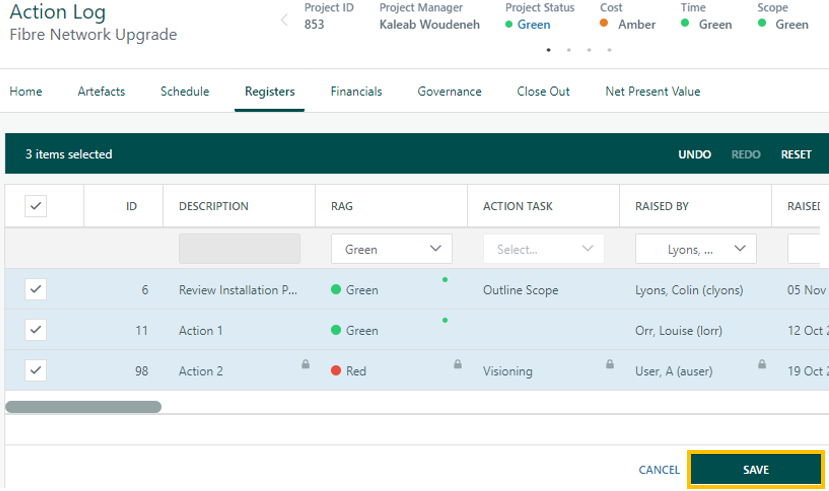Switch to the Artefacts tab
This screenshot has height=491, width=829.
coord(102,91)
